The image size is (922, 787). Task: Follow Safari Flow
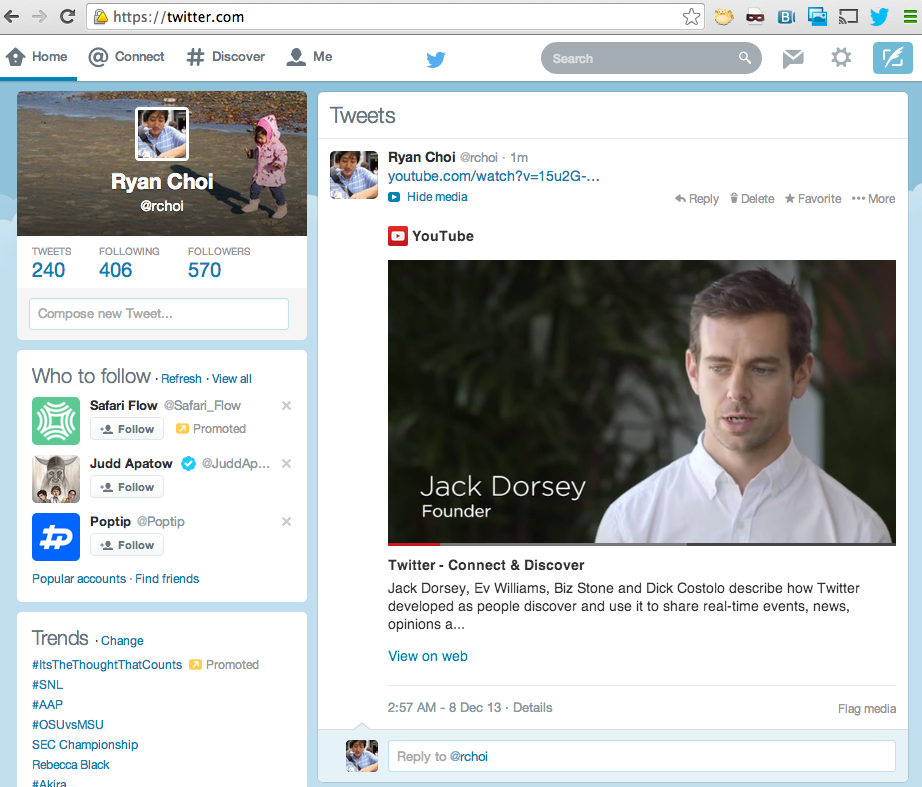pyautogui.click(x=127, y=429)
